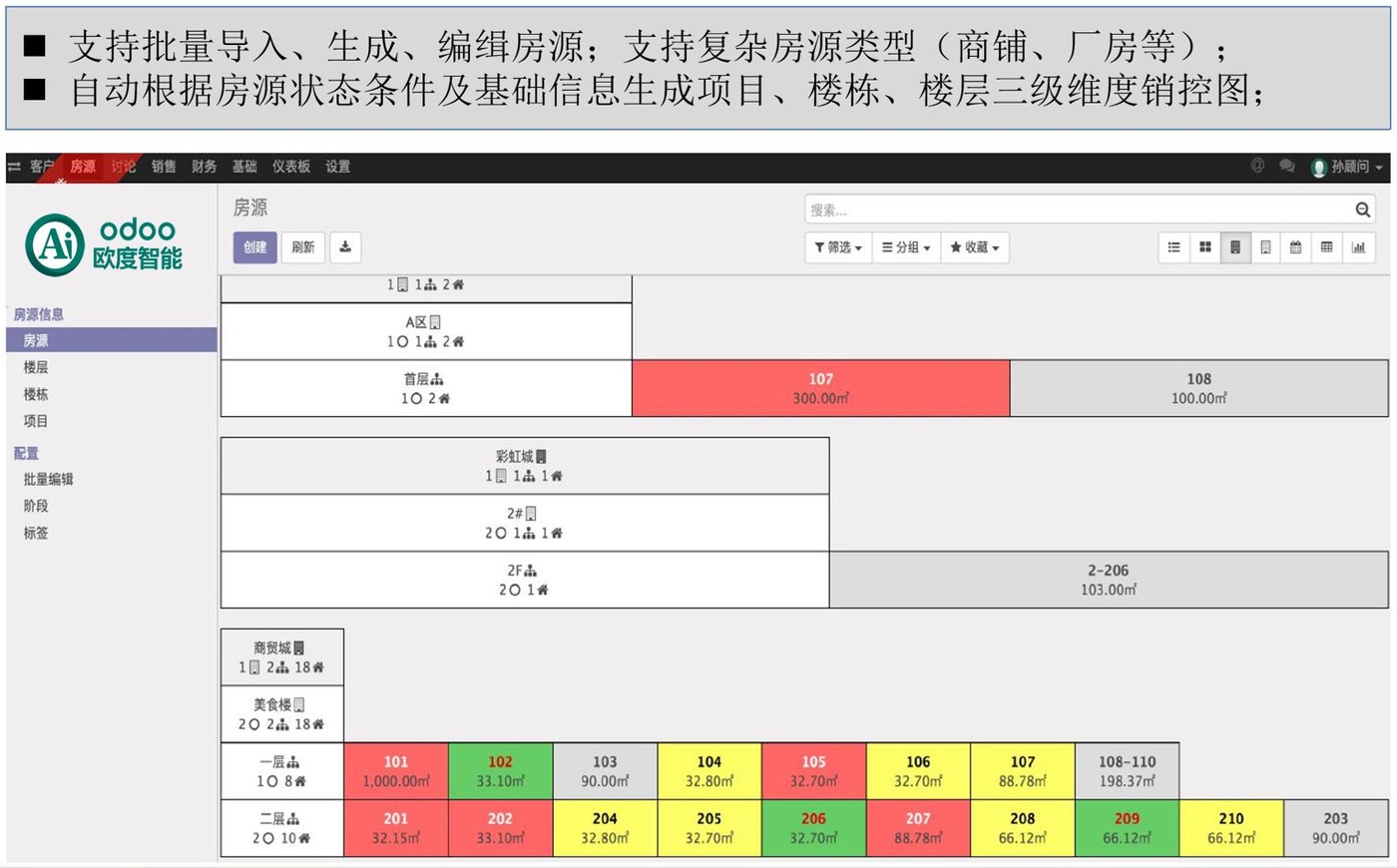Image resolution: width=1397 pixels, height=868 pixels.
Task: Switch to the kanban grid view icon
Action: tap(1204, 247)
